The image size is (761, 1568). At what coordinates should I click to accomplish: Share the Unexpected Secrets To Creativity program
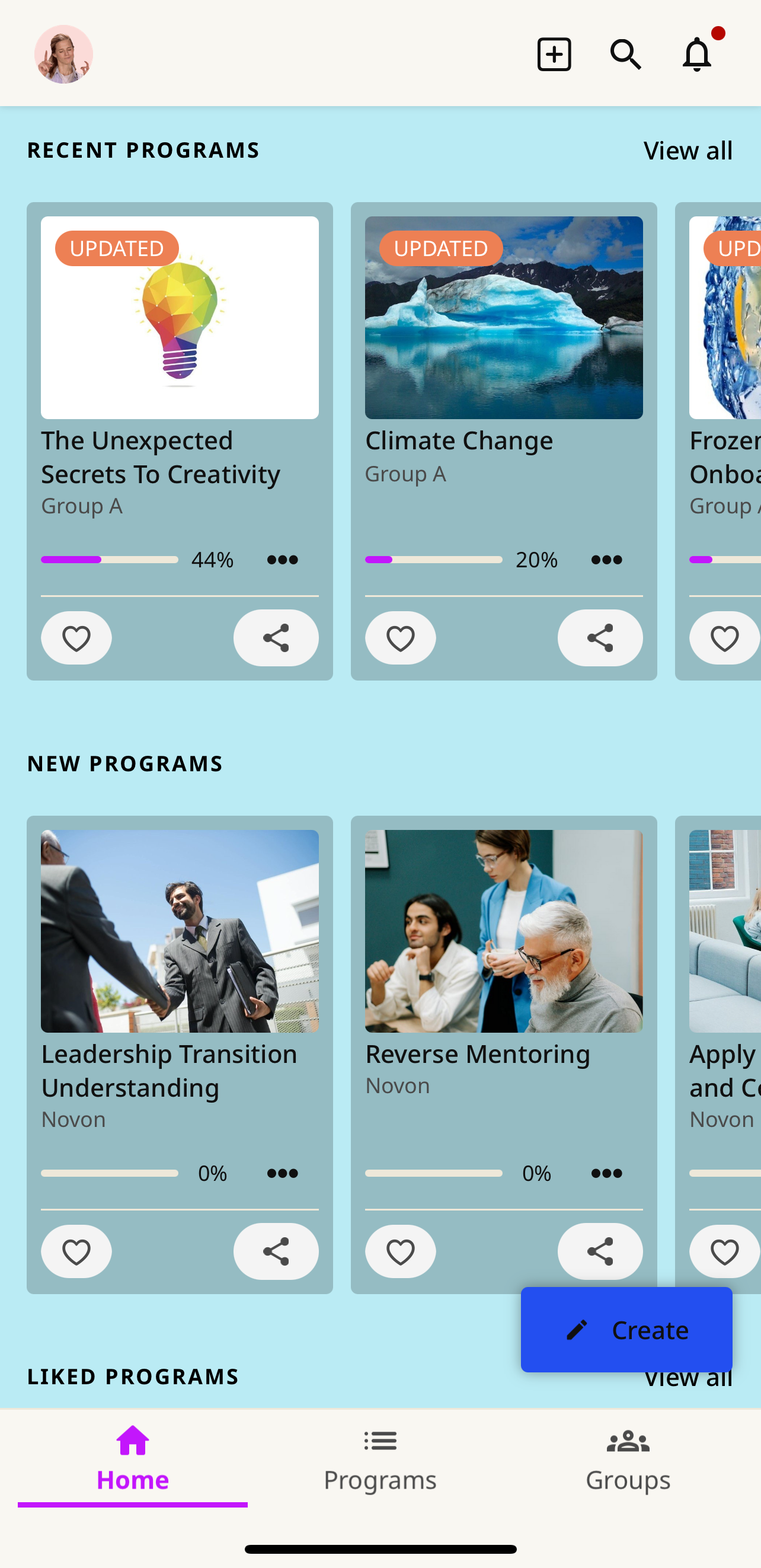(276, 638)
